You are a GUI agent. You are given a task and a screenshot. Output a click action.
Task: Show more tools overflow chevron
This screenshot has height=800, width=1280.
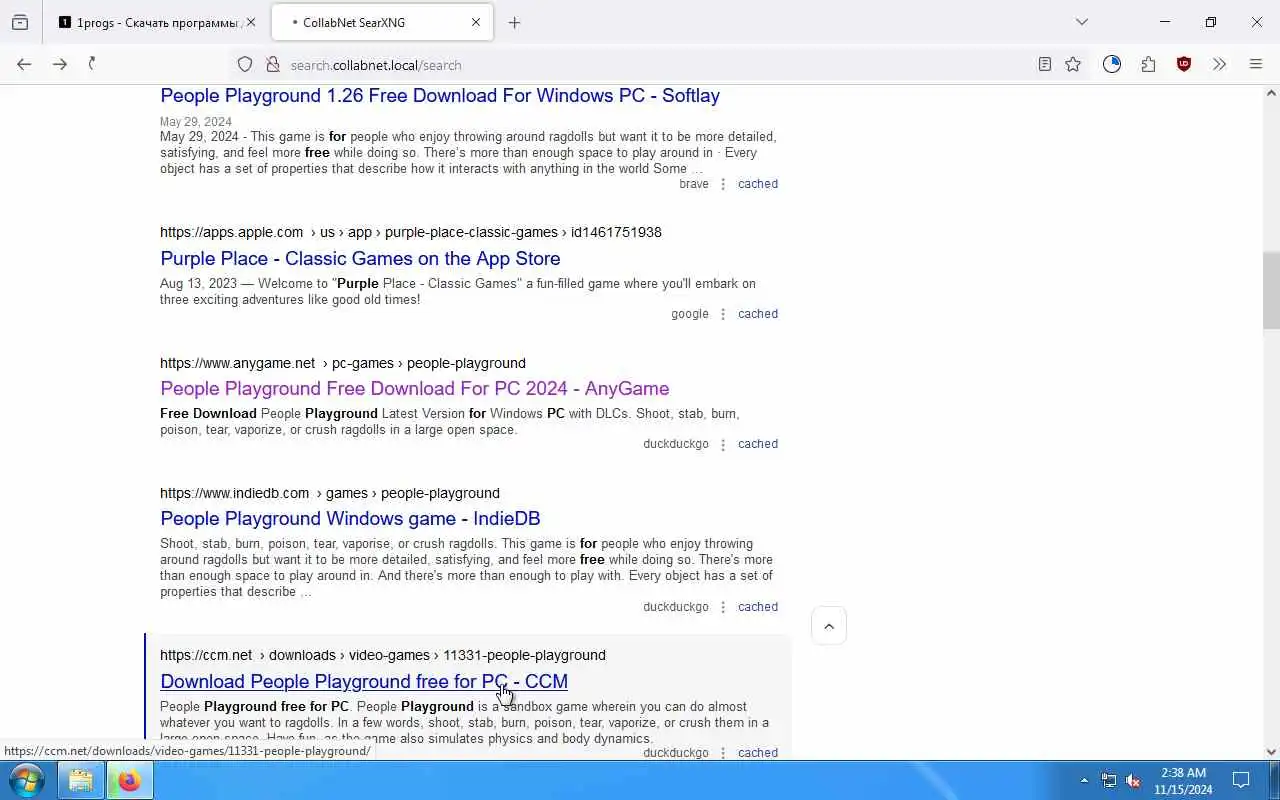click(1219, 64)
